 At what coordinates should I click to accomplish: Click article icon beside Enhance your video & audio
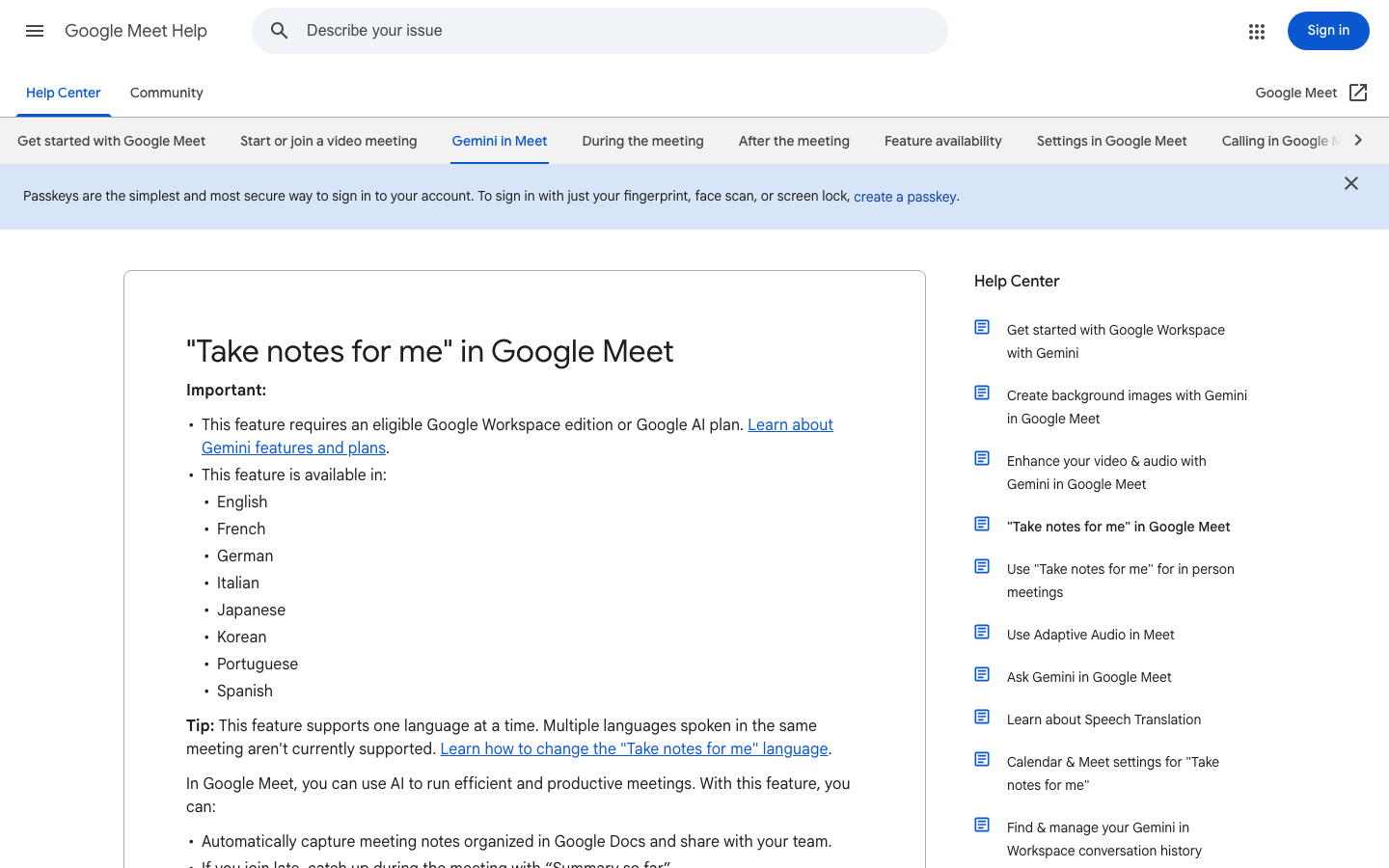coord(982,458)
